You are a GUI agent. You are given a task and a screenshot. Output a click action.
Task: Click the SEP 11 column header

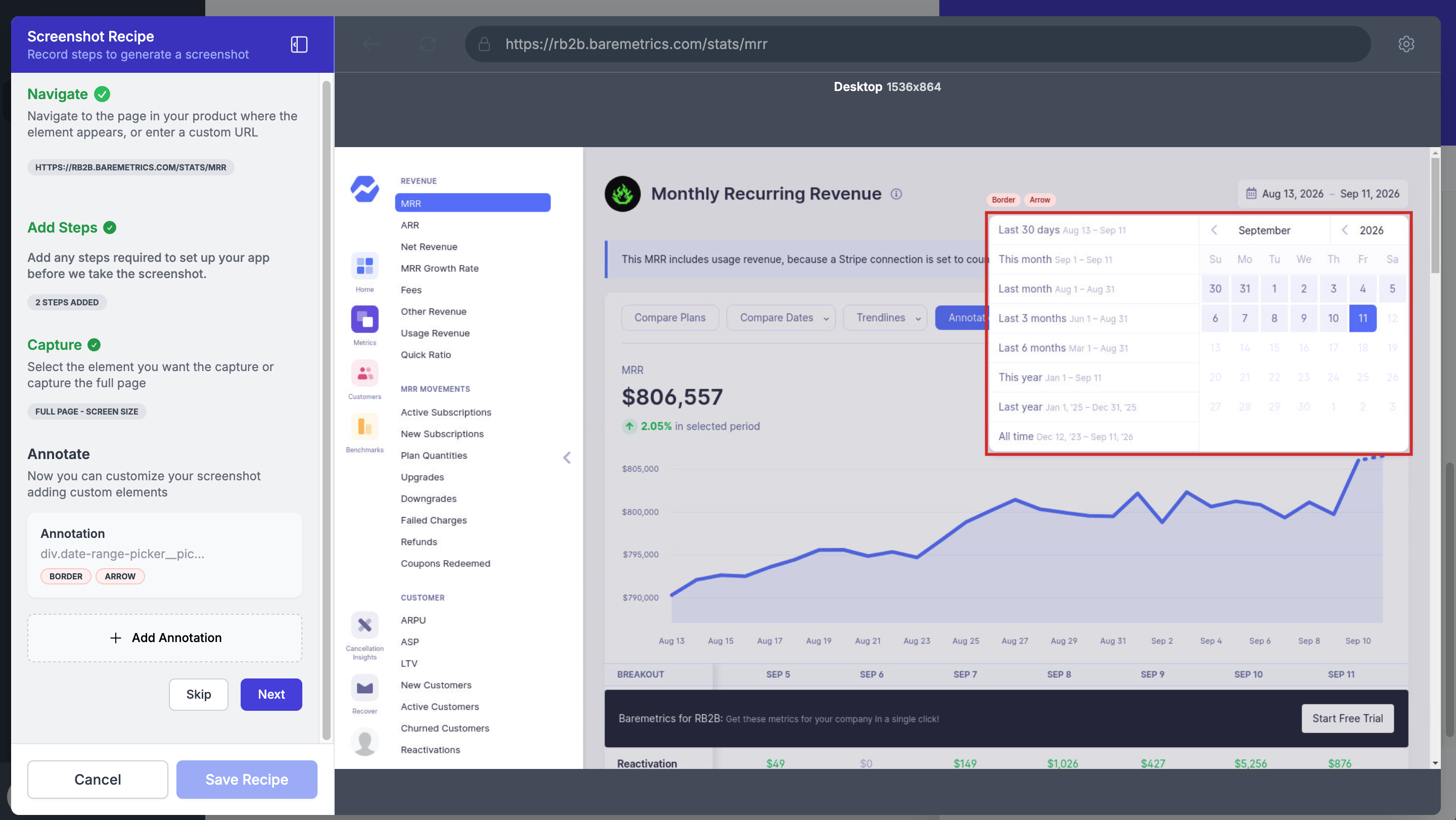[x=1341, y=674]
